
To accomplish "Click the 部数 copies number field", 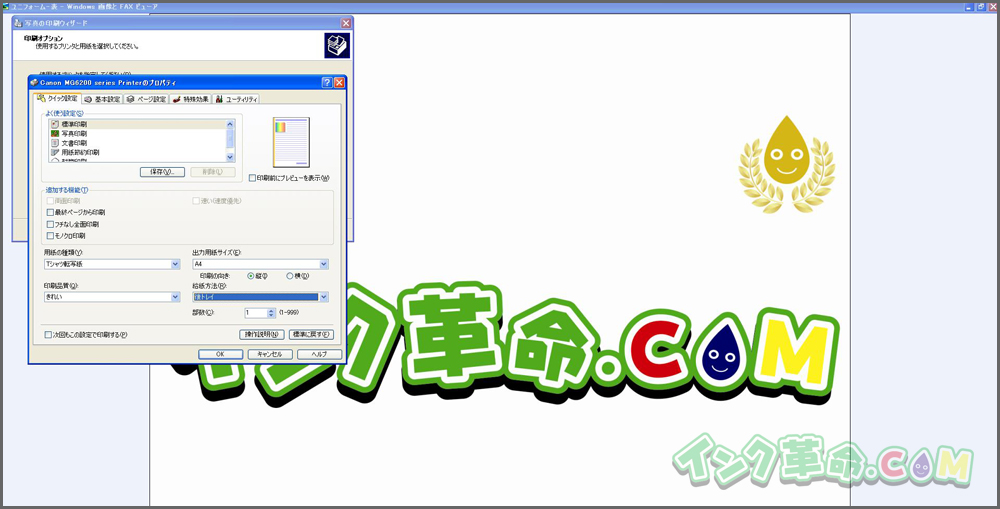I will click(256, 313).
